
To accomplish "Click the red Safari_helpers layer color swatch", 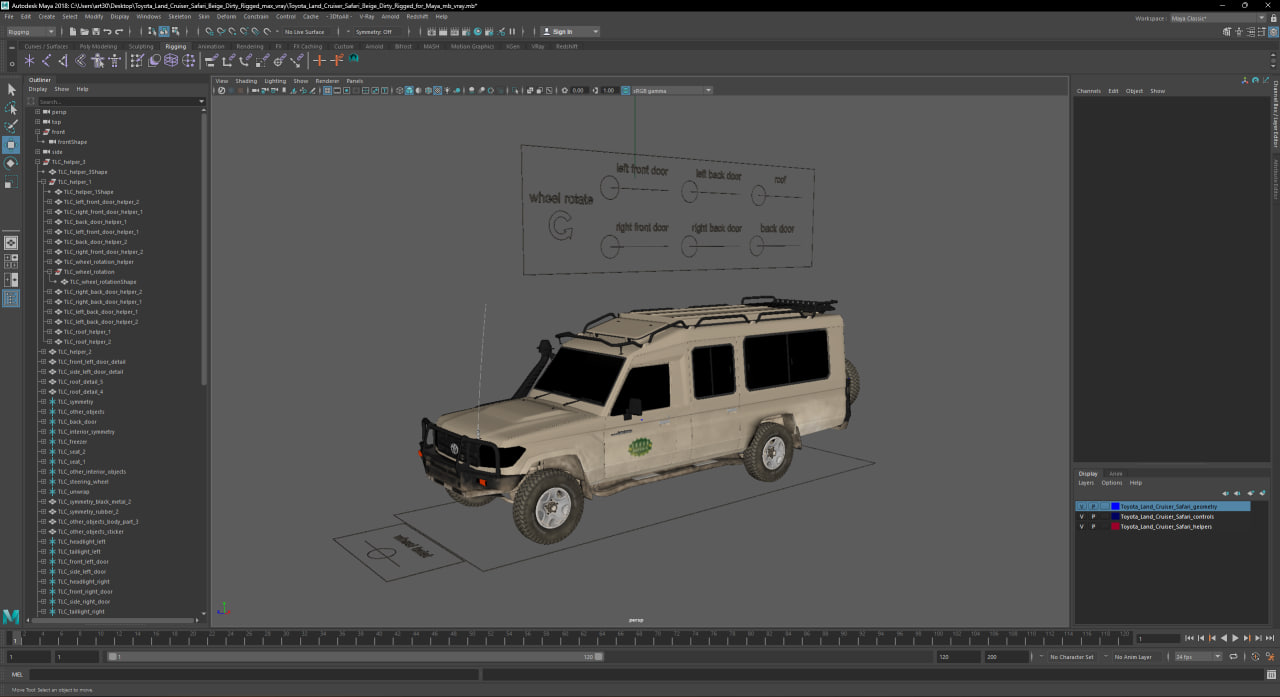I will [1115, 527].
